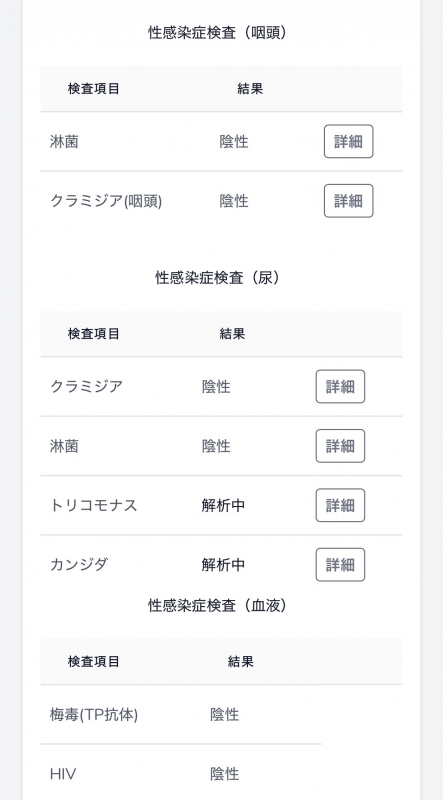This screenshot has height=800, width=443.
Task: Click the カンジダ row label
Action: click(x=79, y=565)
